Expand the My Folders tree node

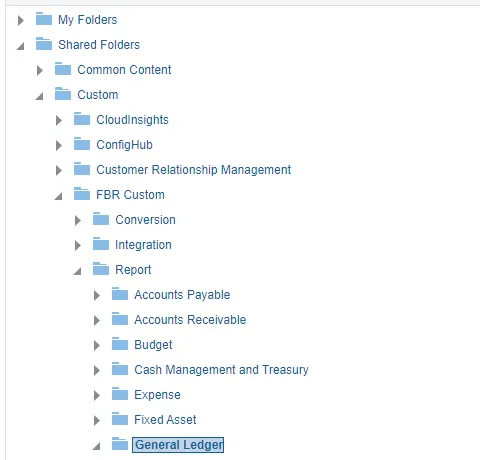[x=21, y=20]
